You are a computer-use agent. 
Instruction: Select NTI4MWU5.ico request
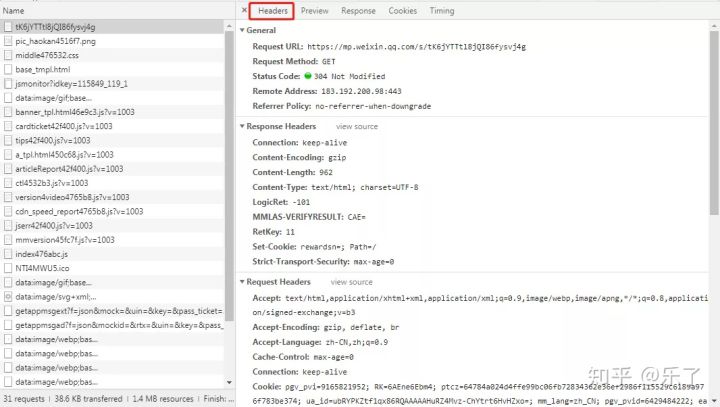112,268
